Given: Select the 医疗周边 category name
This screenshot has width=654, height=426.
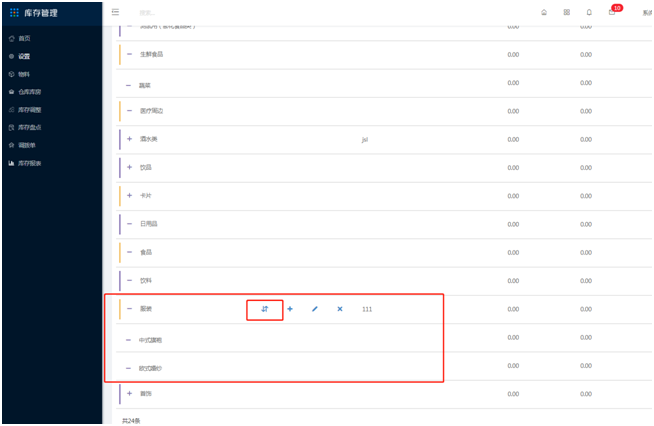Looking at the screenshot, I should point(151,111).
